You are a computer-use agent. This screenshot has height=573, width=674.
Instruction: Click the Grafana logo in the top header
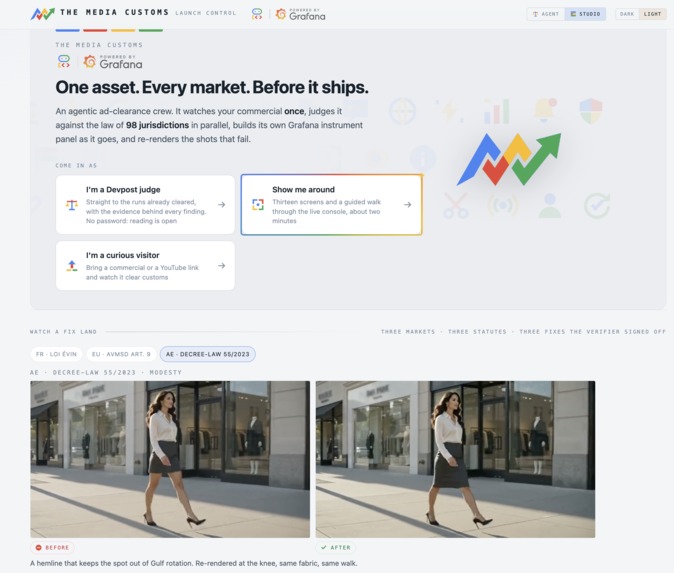coord(300,14)
